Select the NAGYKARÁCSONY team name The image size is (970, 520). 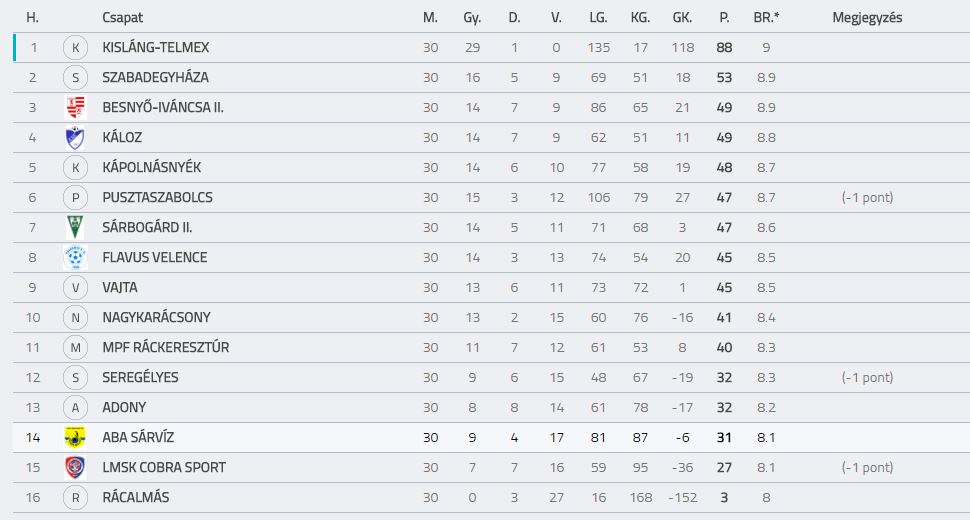pyautogui.click(x=157, y=317)
